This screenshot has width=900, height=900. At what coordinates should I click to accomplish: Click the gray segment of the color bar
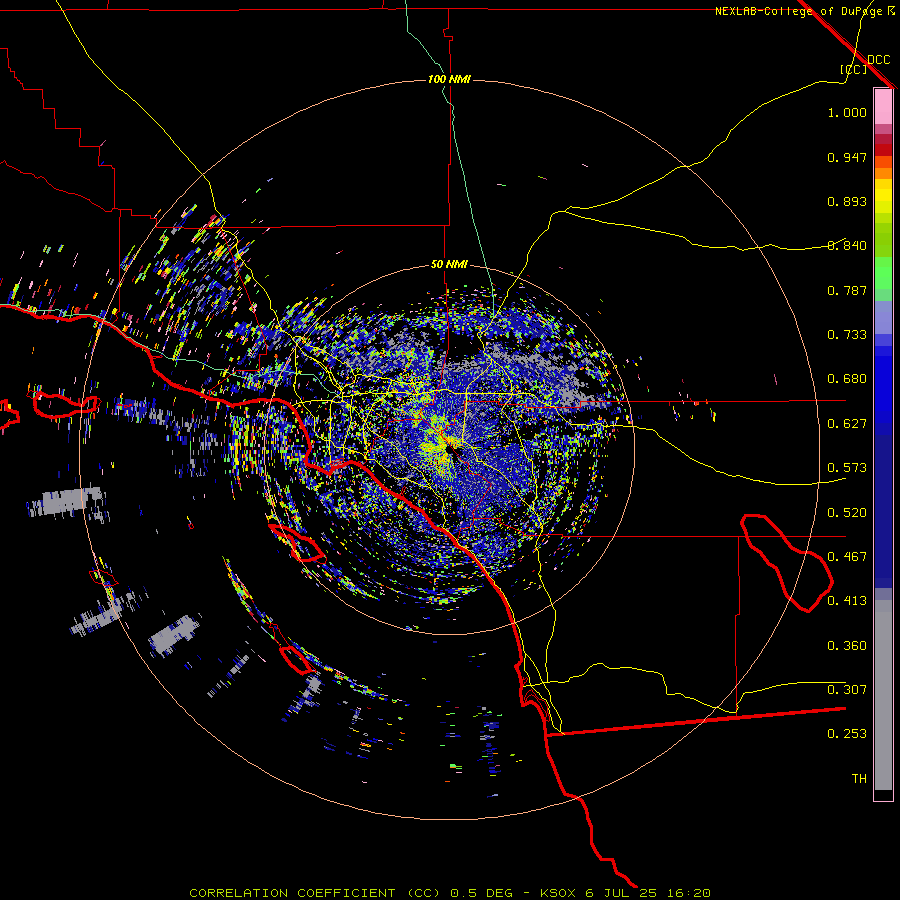883,695
